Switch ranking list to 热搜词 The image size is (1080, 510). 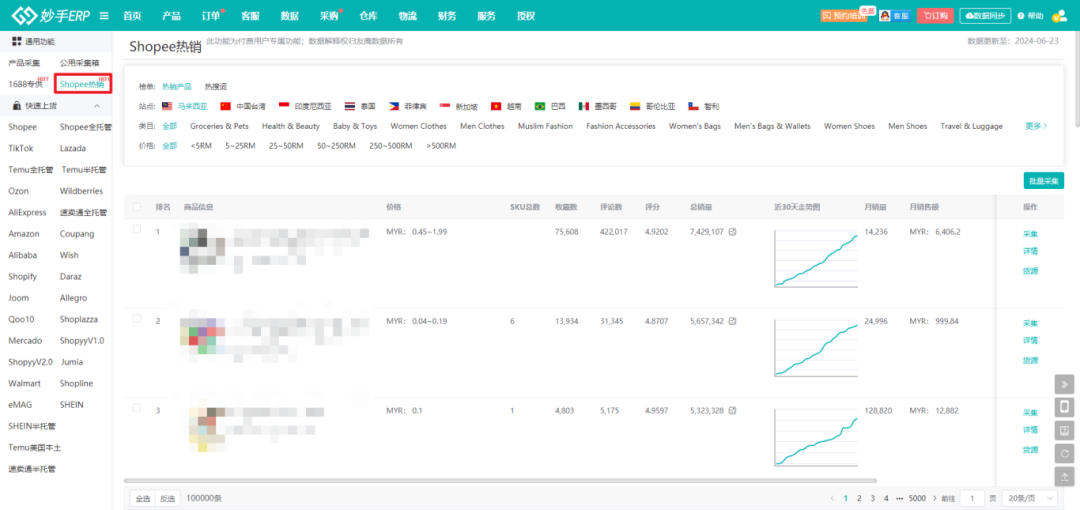(216, 87)
